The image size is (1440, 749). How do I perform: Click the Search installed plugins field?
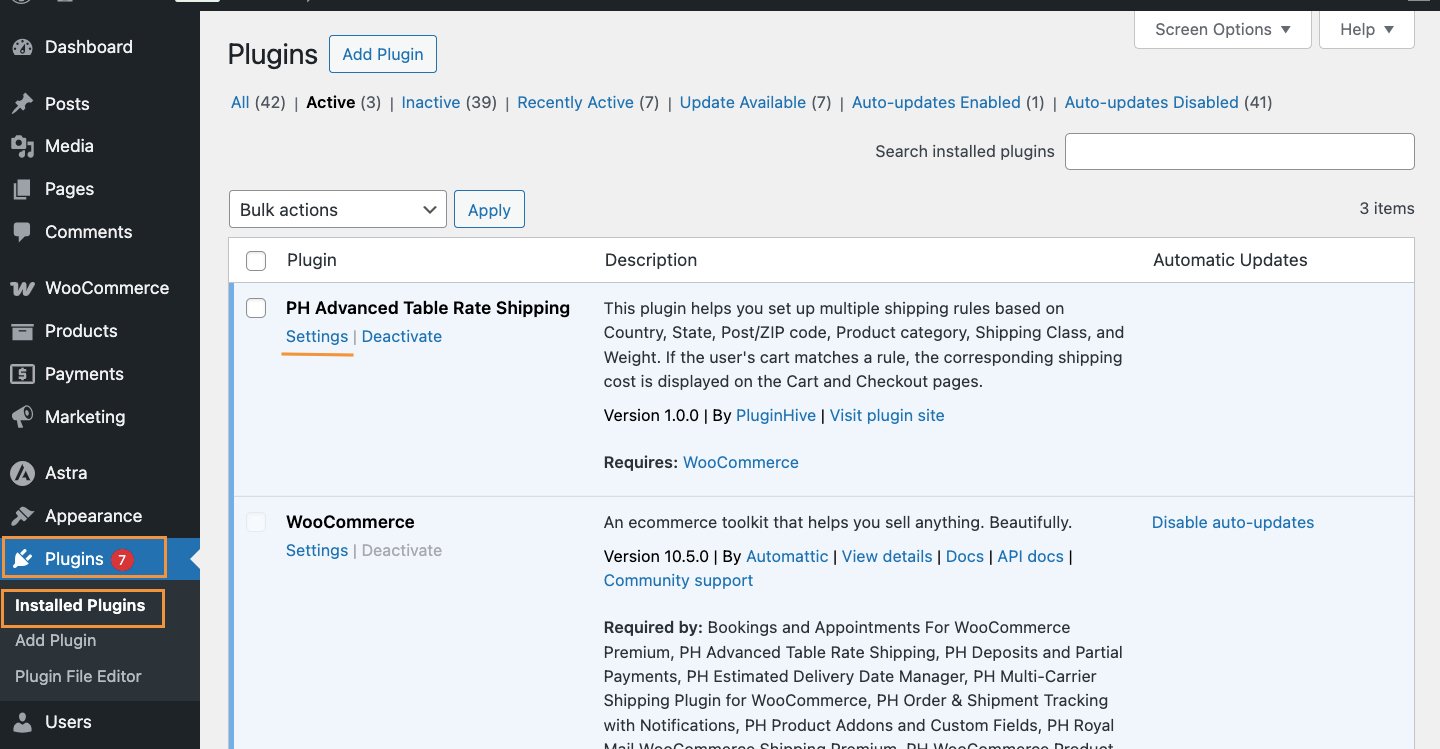tap(1239, 152)
